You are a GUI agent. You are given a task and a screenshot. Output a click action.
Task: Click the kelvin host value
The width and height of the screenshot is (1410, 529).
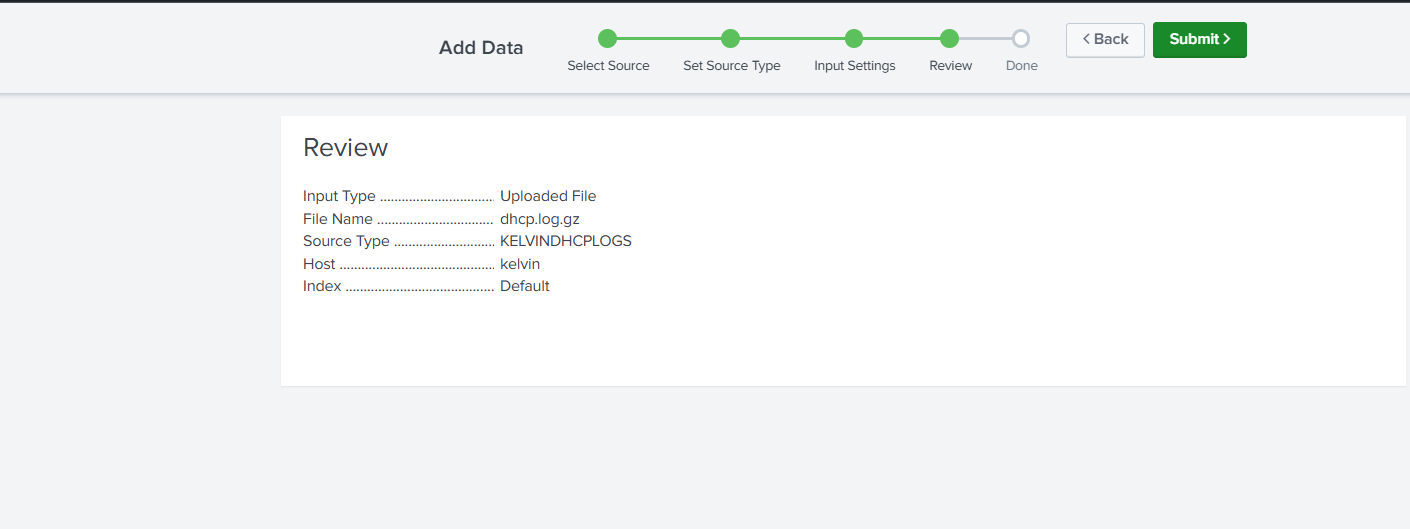tap(520, 264)
